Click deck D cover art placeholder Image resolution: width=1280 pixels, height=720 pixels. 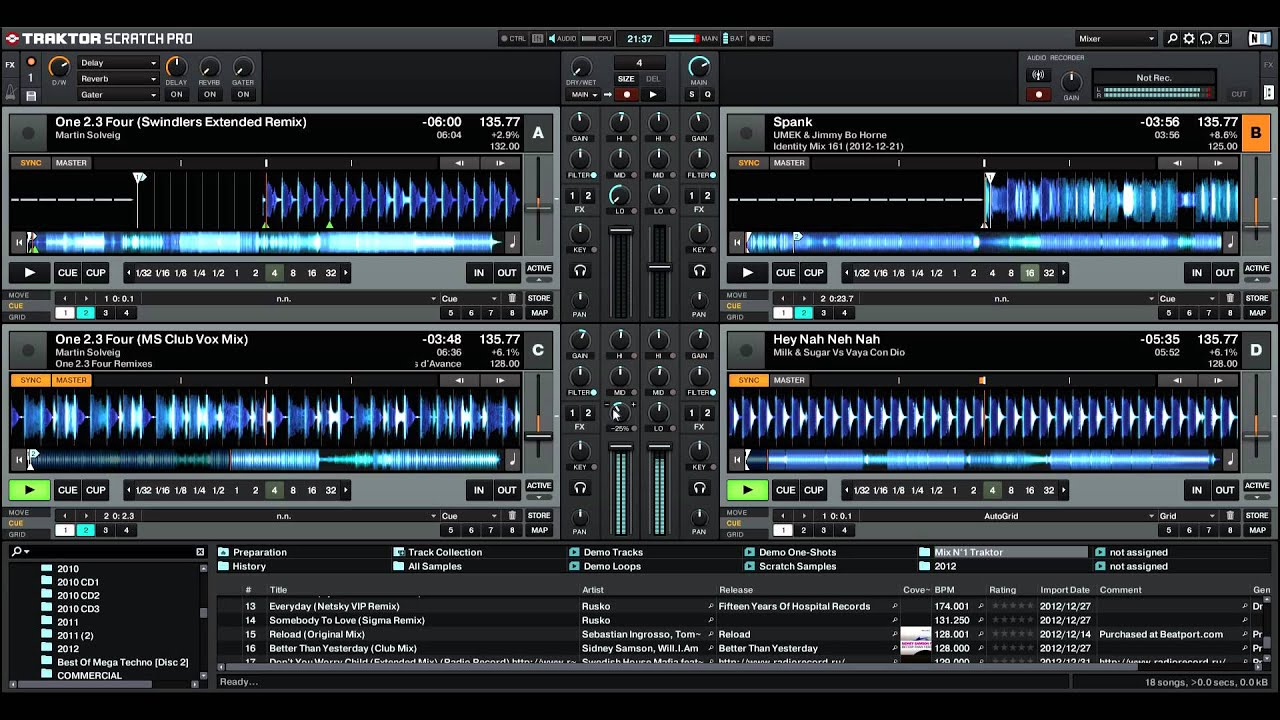click(746, 350)
